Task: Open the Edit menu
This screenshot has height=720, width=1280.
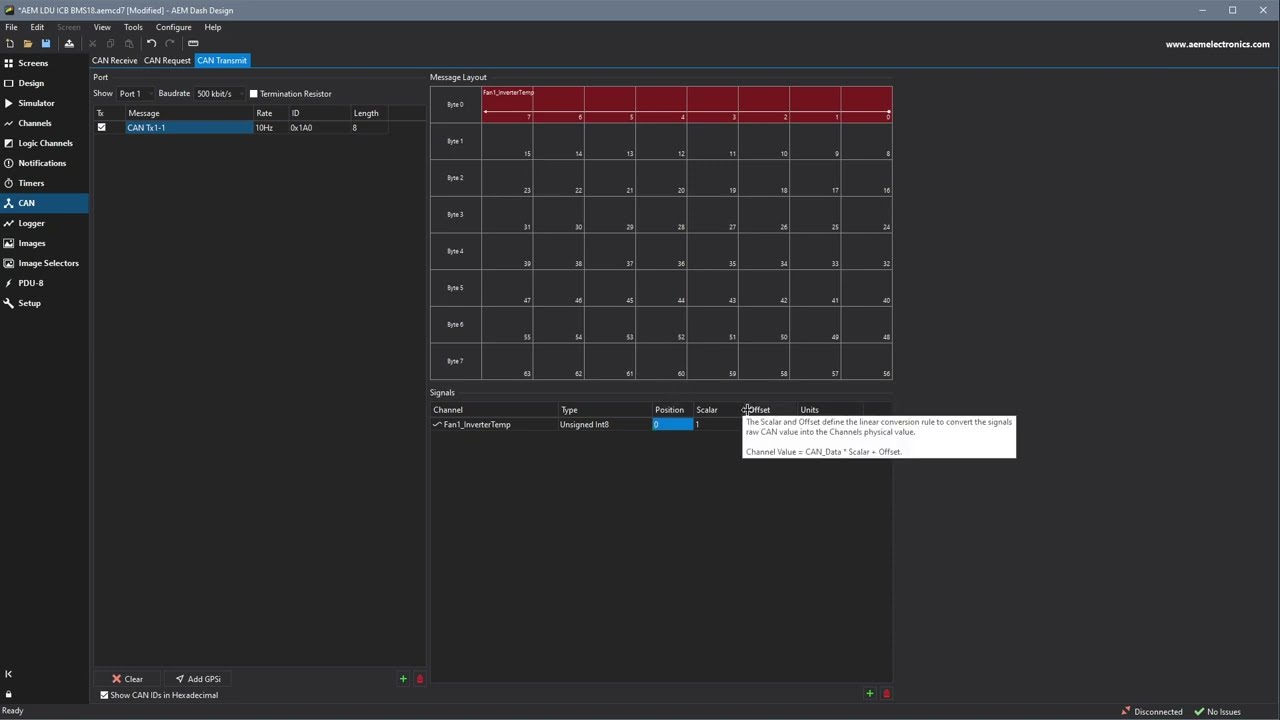Action: (x=37, y=27)
